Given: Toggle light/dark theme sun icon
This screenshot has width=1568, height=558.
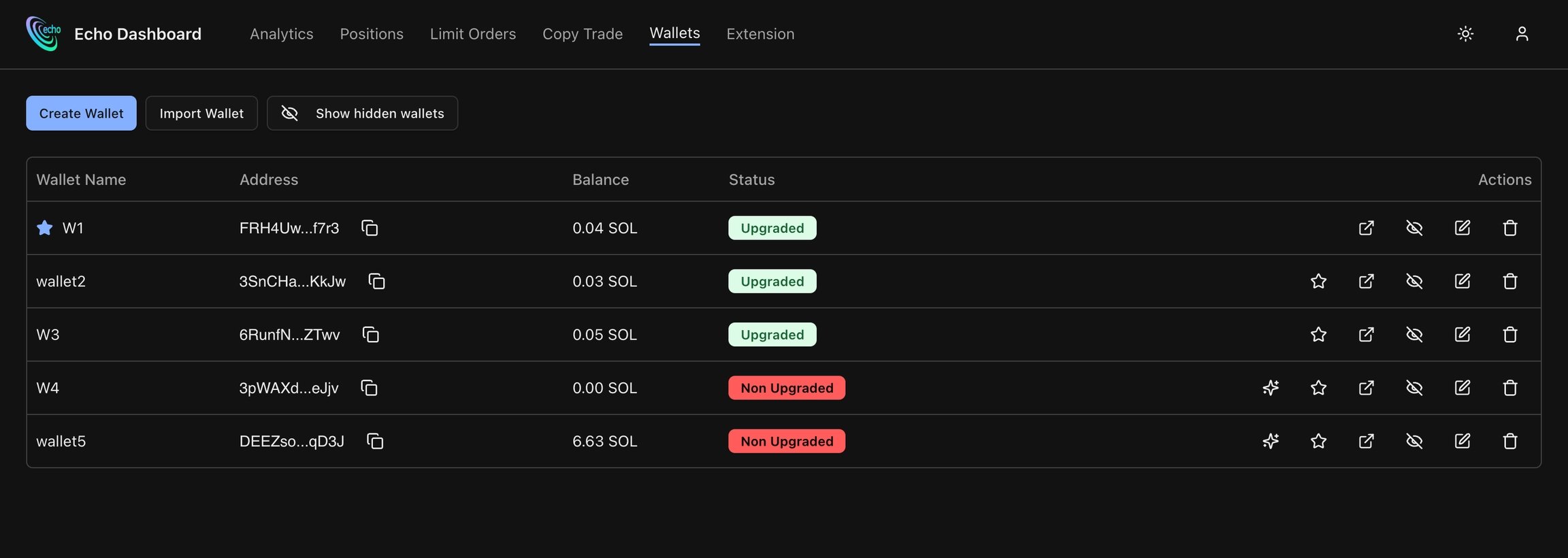Looking at the screenshot, I should pos(1465,34).
